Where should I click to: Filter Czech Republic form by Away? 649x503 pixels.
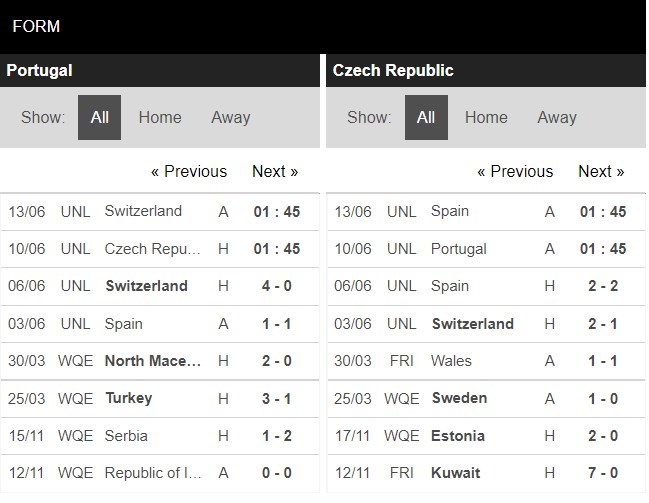pyautogui.click(x=557, y=117)
